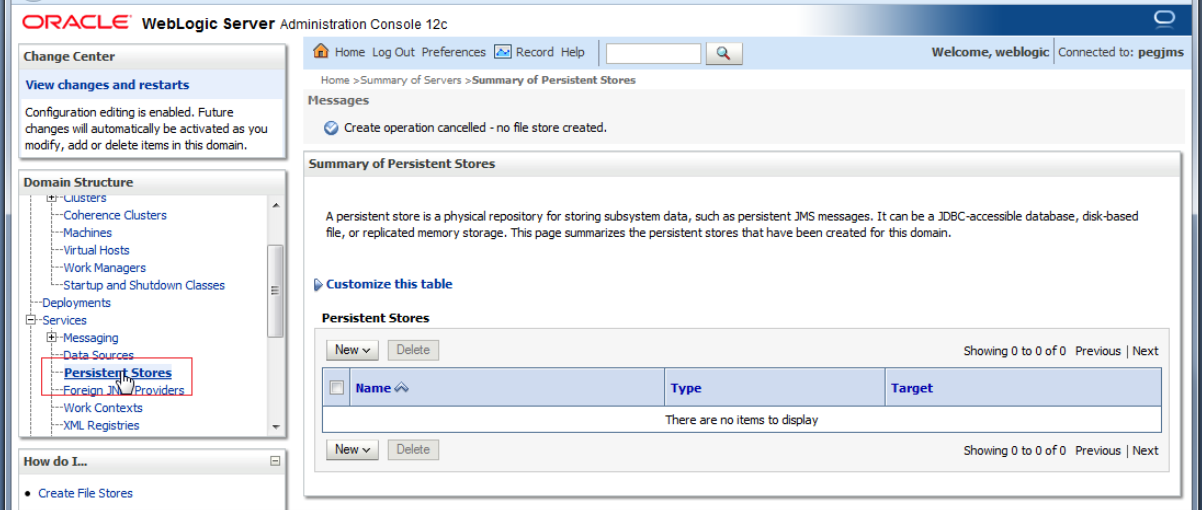
Task: Select Messaging tree item
Action: [90, 338]
